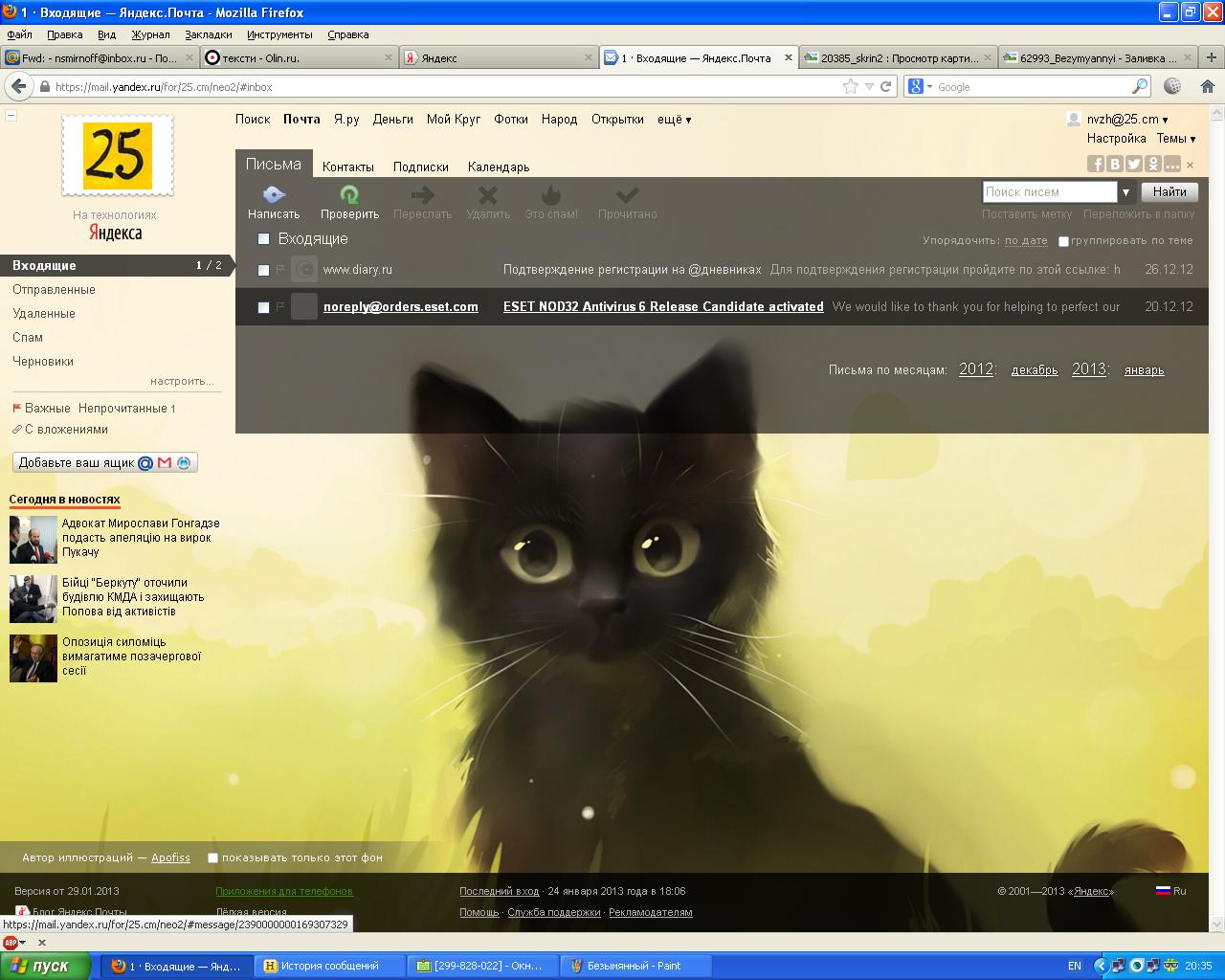The width and height of the screenshot is (1225, 980).
Task: Open the Журнал menu
Action: tap(150, 34)
